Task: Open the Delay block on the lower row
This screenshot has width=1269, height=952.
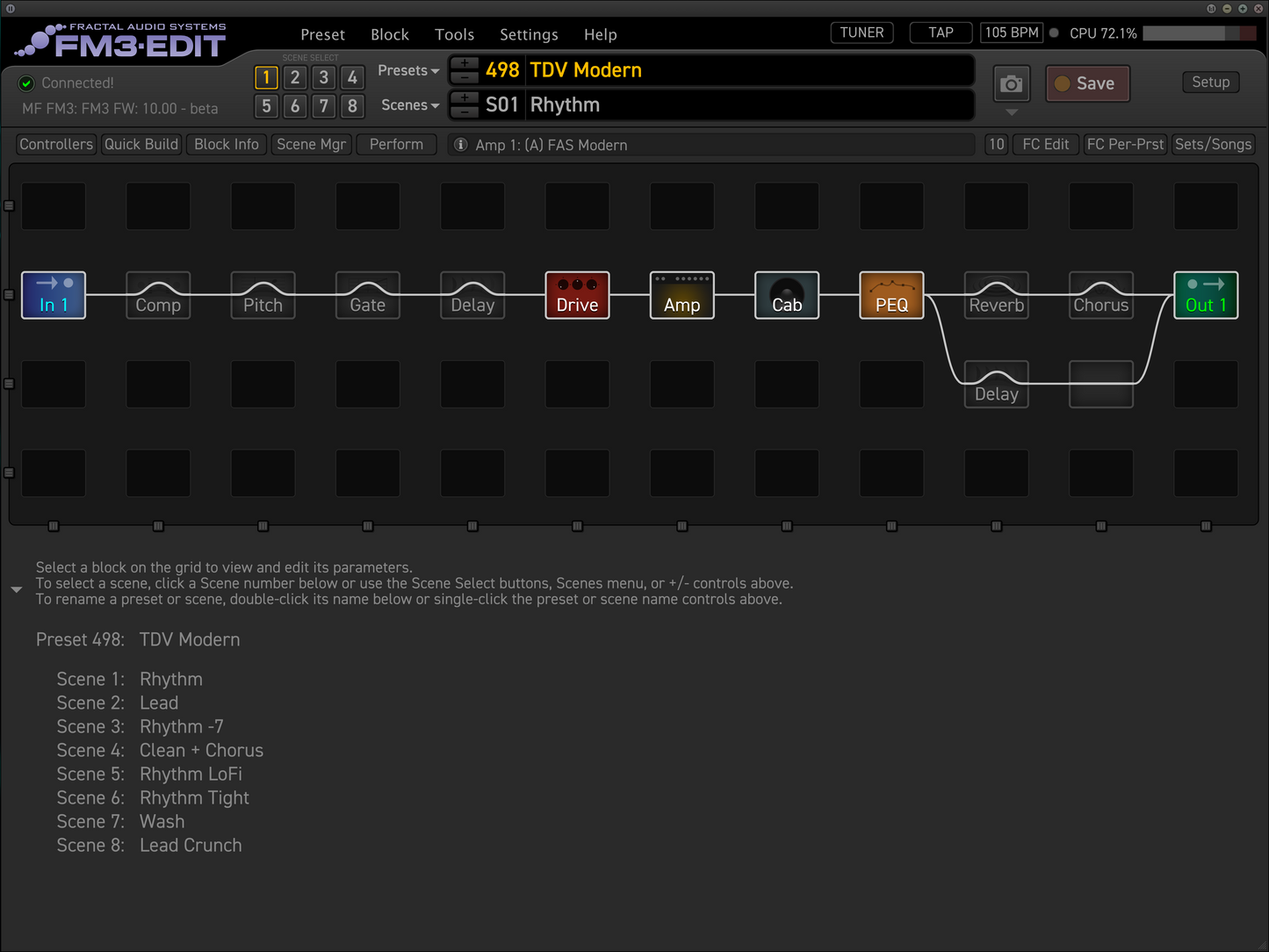Action: (995, 385)
